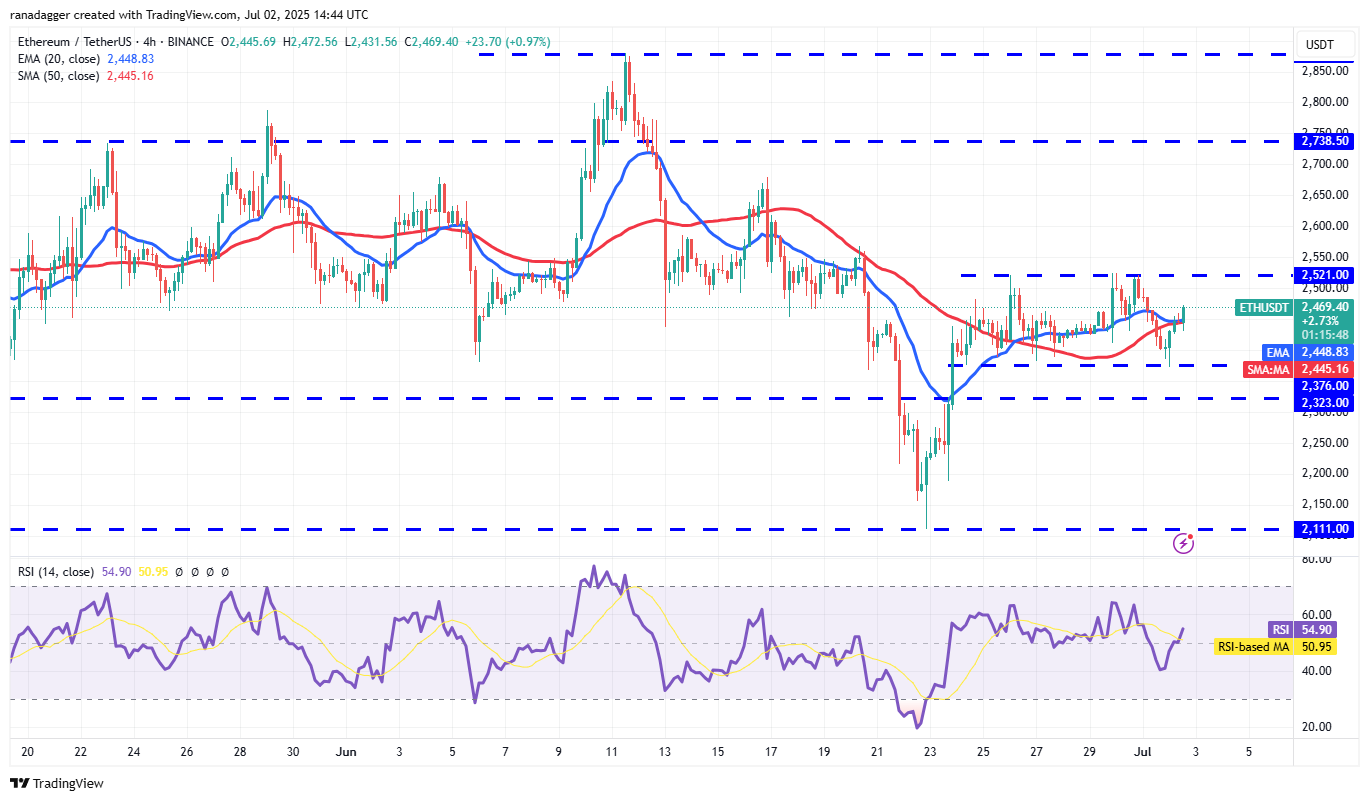The width and height of the screenshot is (1369, 801).
Task: Click the TradingView logo at bottom left
Action: [57, 783]
